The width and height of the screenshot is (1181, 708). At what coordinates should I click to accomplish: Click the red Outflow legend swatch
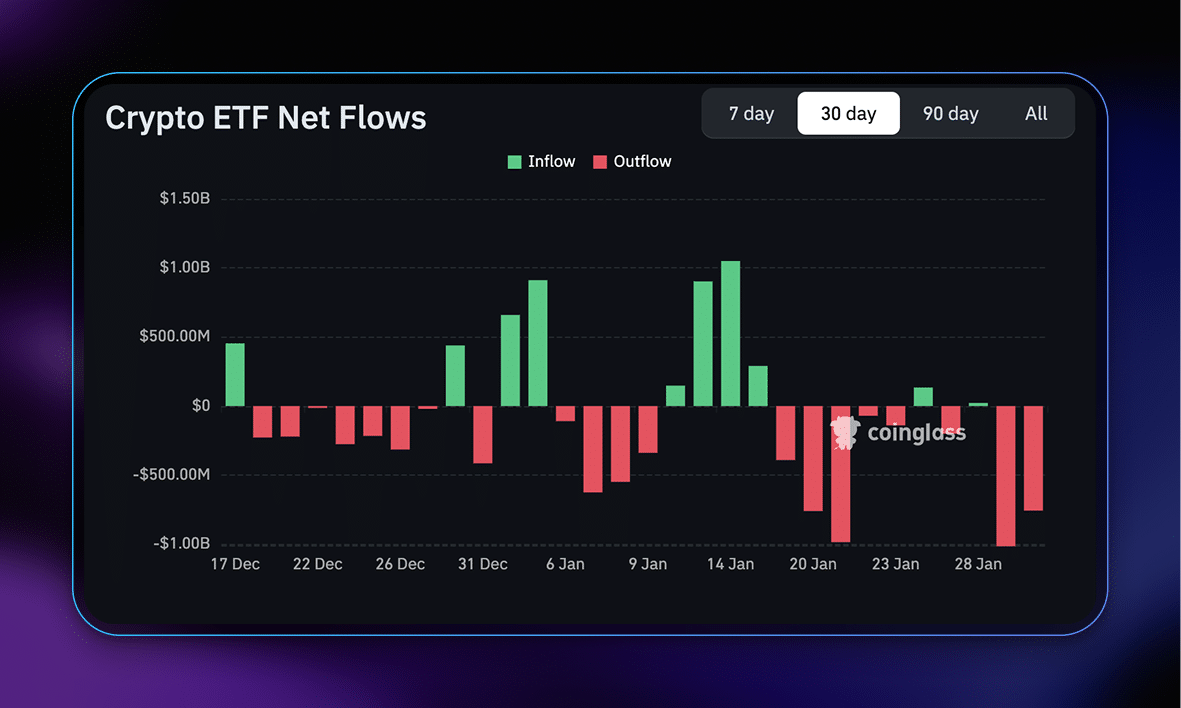pyautogui.click(x=599, y=161)
